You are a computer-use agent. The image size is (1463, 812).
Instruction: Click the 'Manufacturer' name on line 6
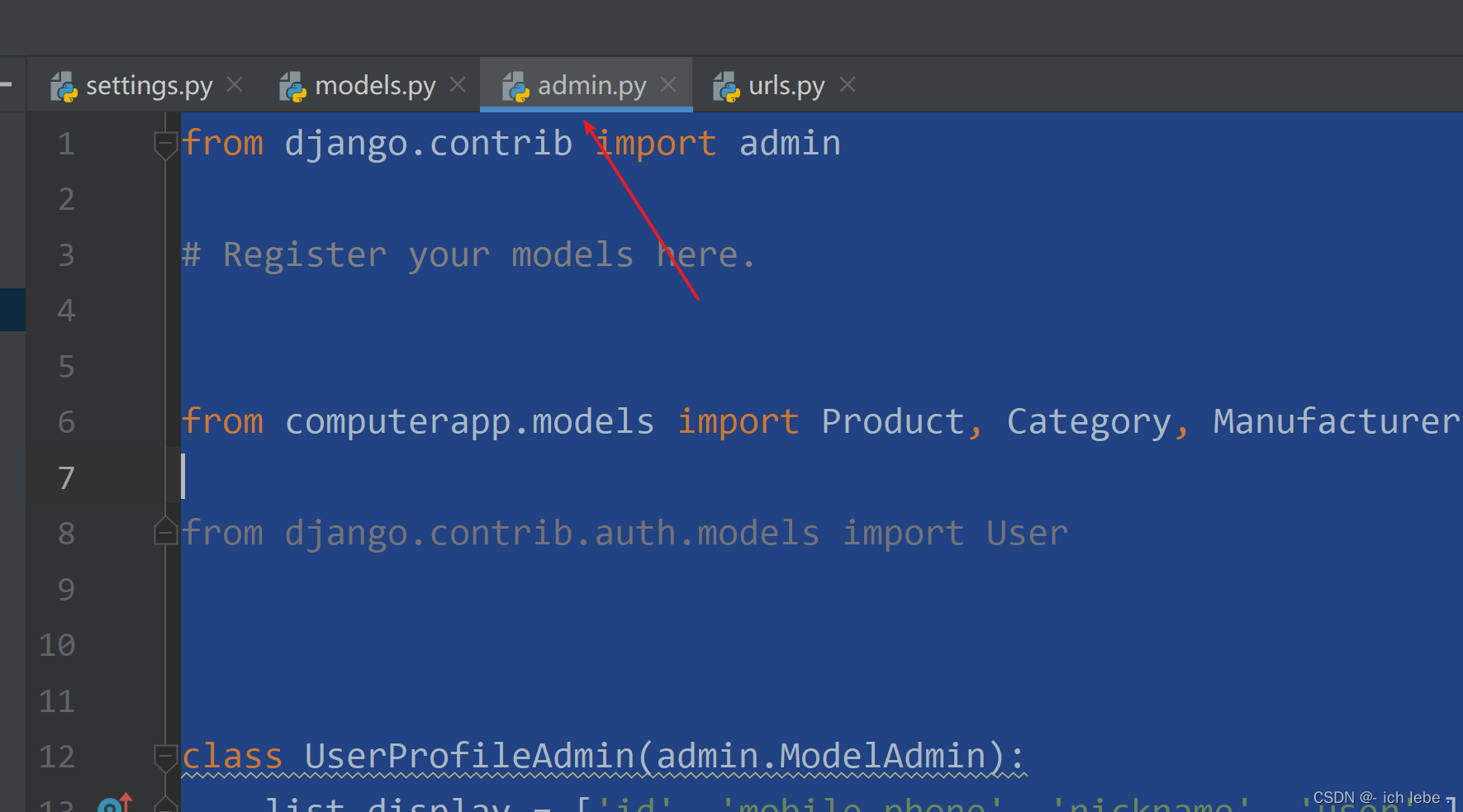click(1336, 422)
